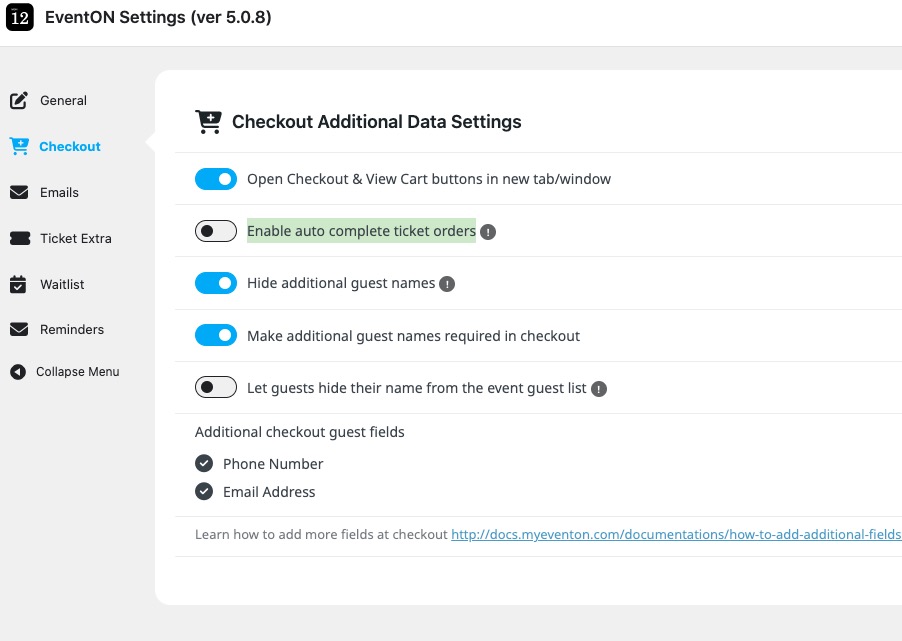Click info icon next to Hide additional guest names
The width and height of the screenshot is (902, 641).
click(x=447, y=284)
